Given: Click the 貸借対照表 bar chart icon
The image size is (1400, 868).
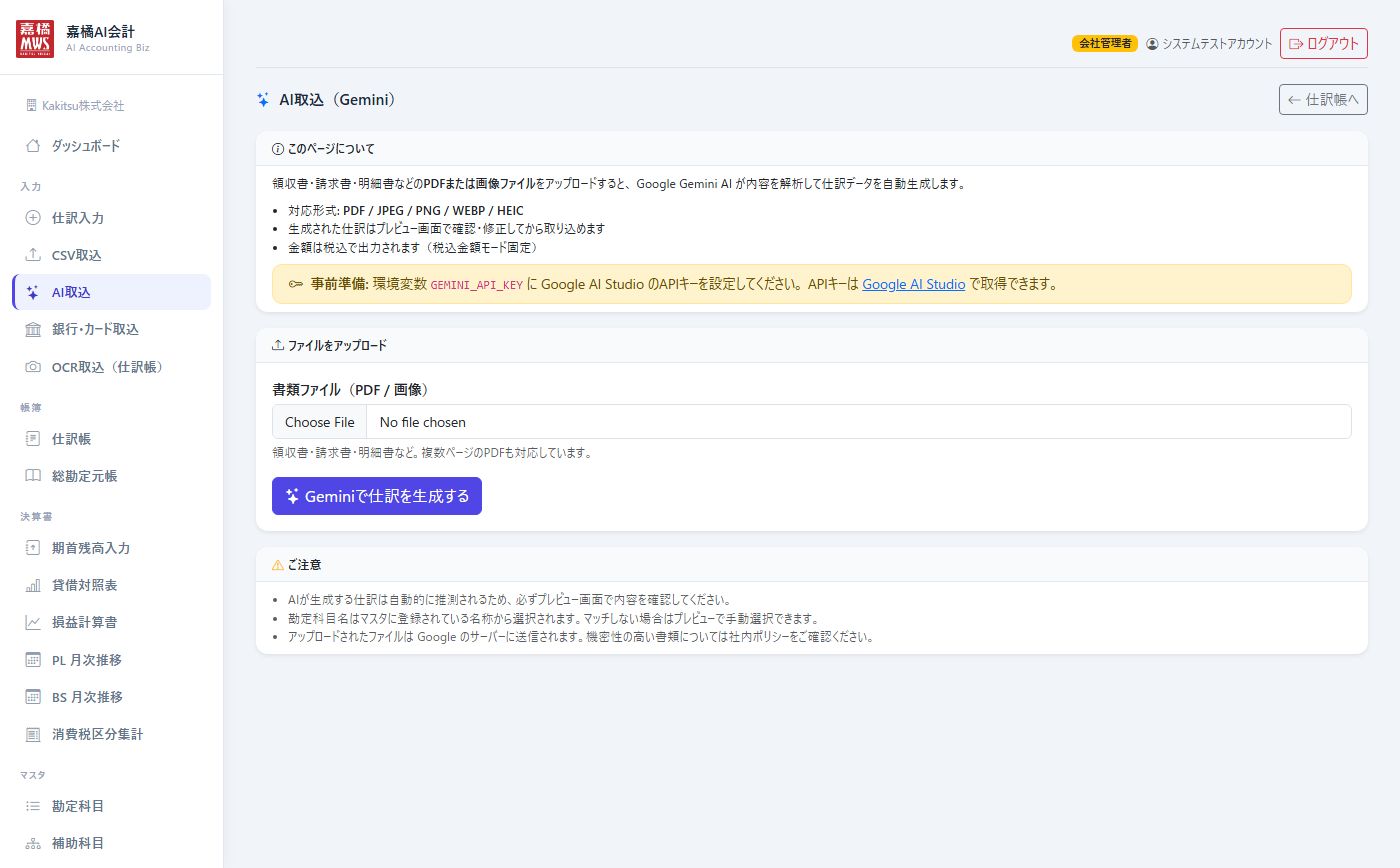Looking at the screenshot, I should pos(33,585).
